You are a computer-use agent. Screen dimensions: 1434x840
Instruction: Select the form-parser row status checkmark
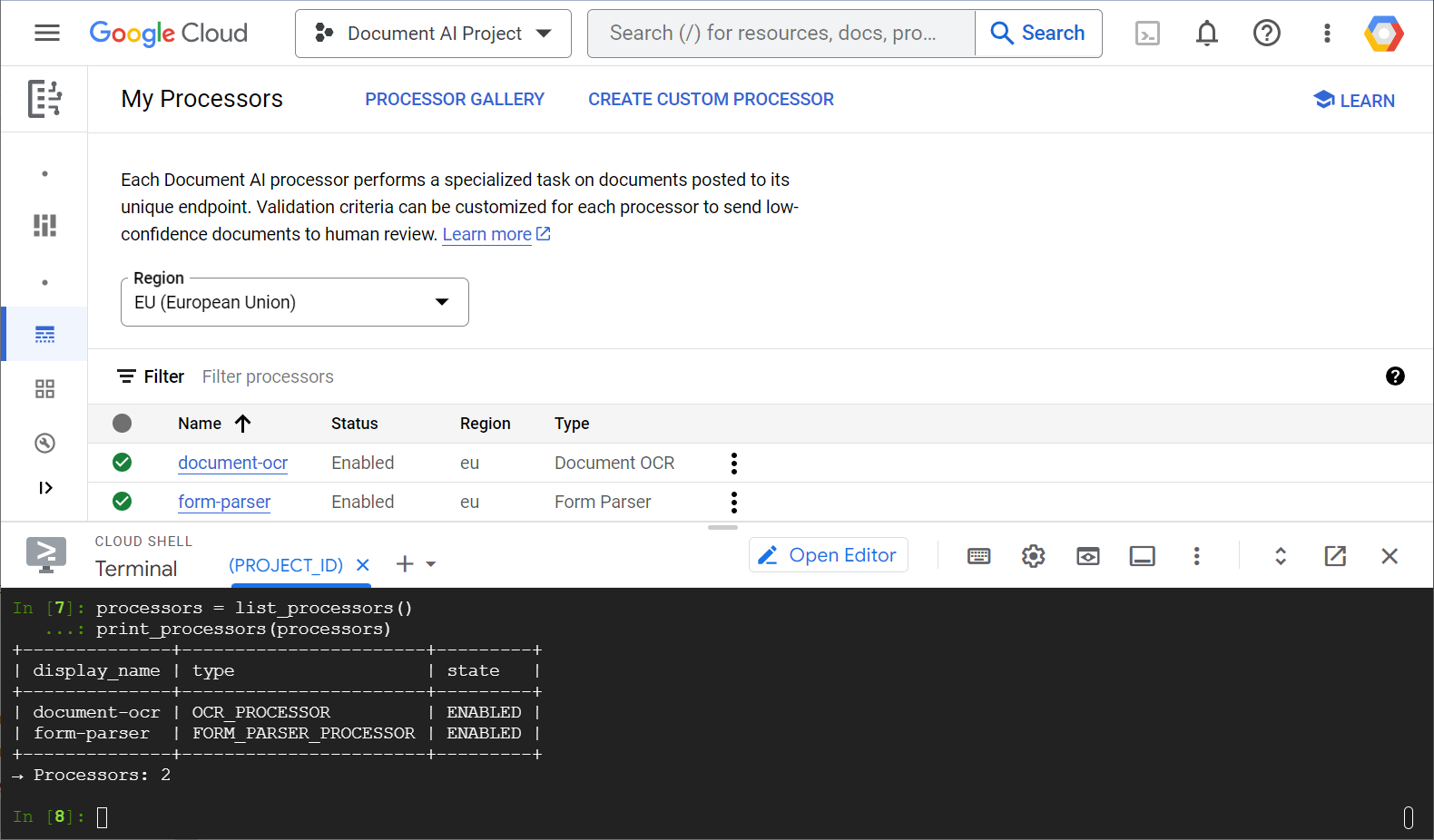(x=123, y=502)
